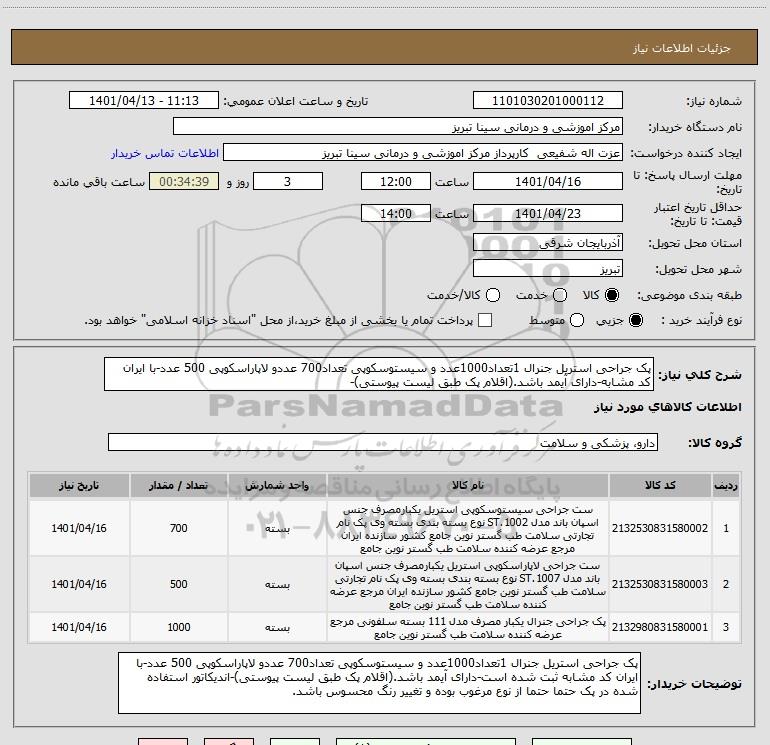Select the خدمت radio button

(x=560, y=295)
